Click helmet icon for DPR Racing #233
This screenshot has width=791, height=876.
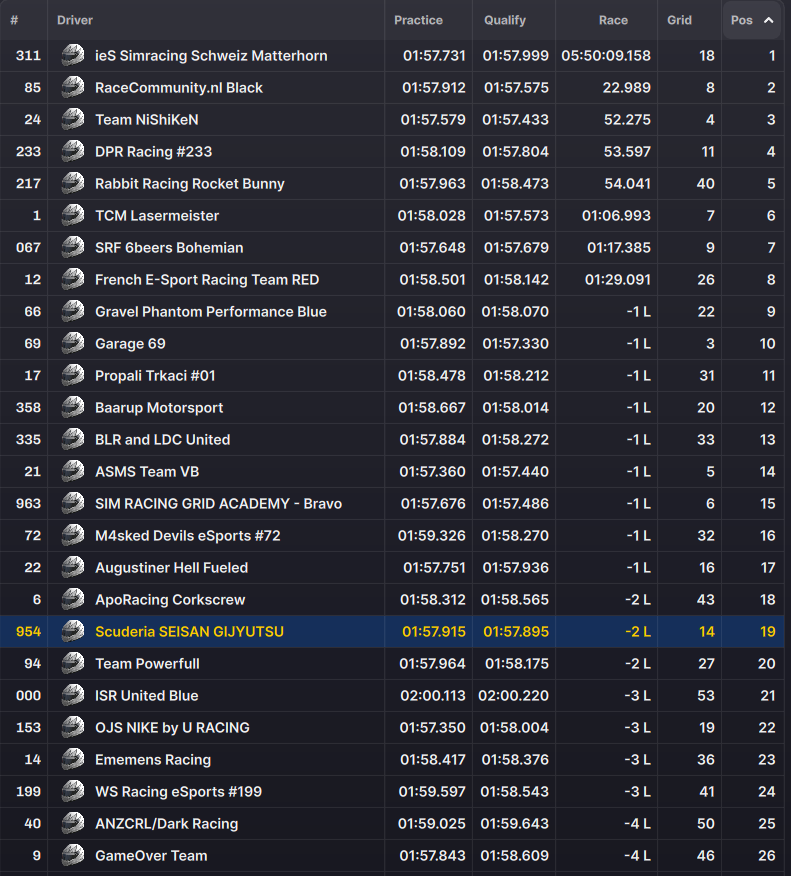(73, 151)
